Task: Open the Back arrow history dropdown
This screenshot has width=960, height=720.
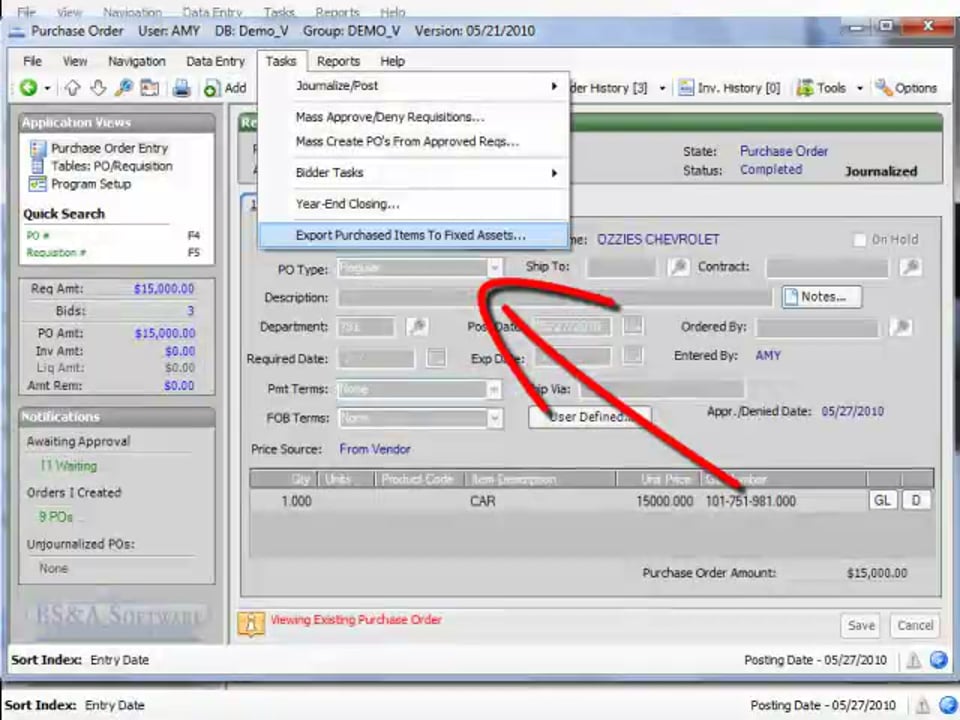Action: pyautogui.click(x=47, y=89)
